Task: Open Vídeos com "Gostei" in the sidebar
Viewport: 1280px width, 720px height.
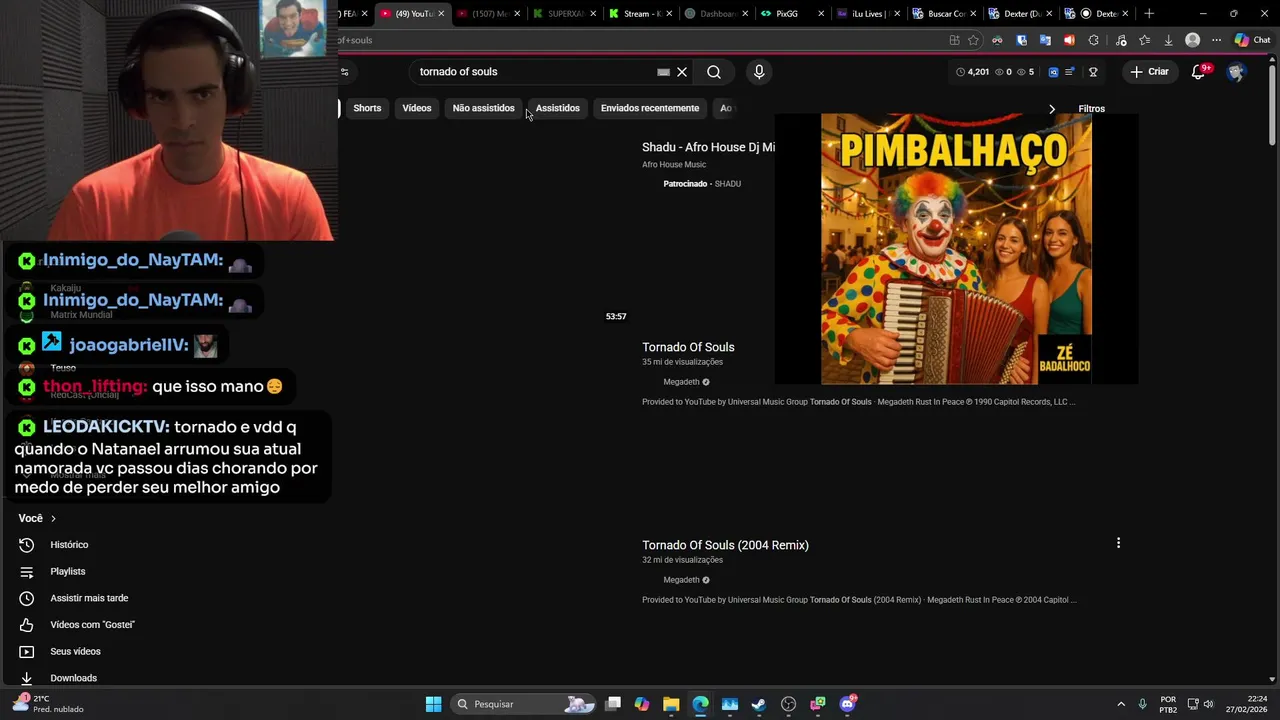Action: pos(92,625)
